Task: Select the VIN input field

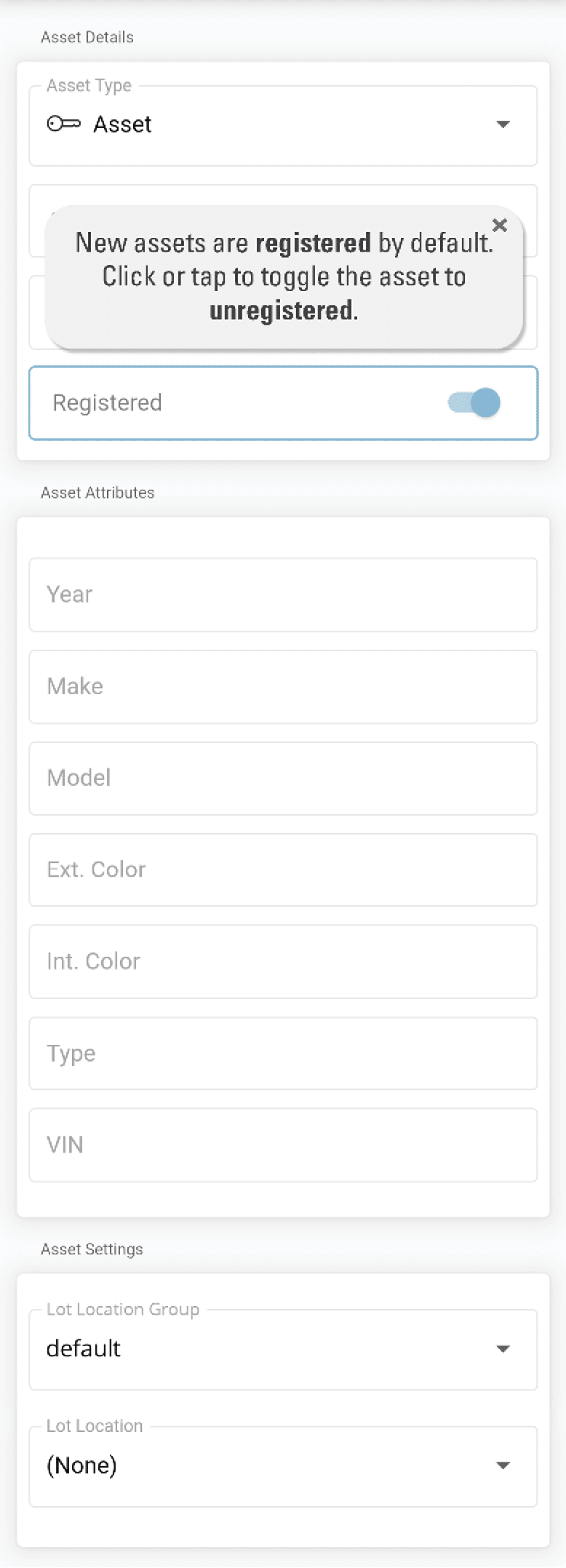Action: click(x=283, y=1145)
